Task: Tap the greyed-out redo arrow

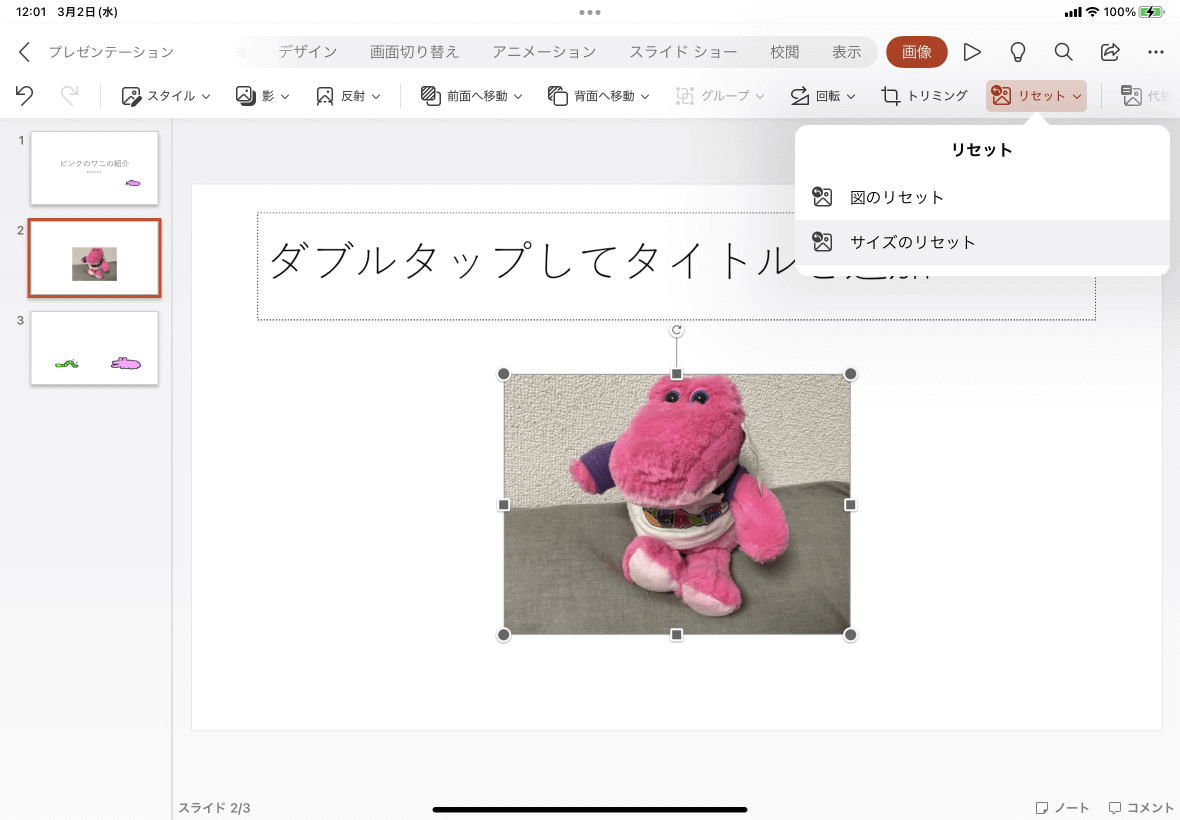Action: click(69, 96)
